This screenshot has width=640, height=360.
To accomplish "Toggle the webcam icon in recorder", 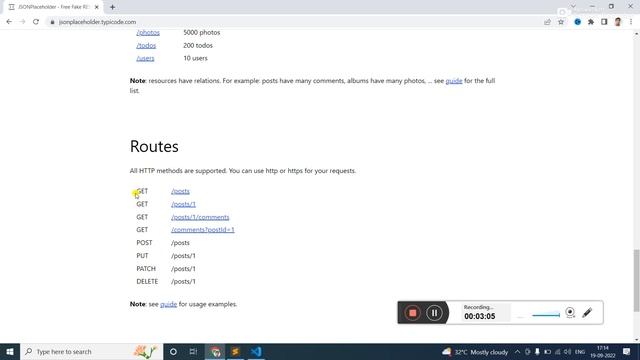I will click(x=570, y=313).
